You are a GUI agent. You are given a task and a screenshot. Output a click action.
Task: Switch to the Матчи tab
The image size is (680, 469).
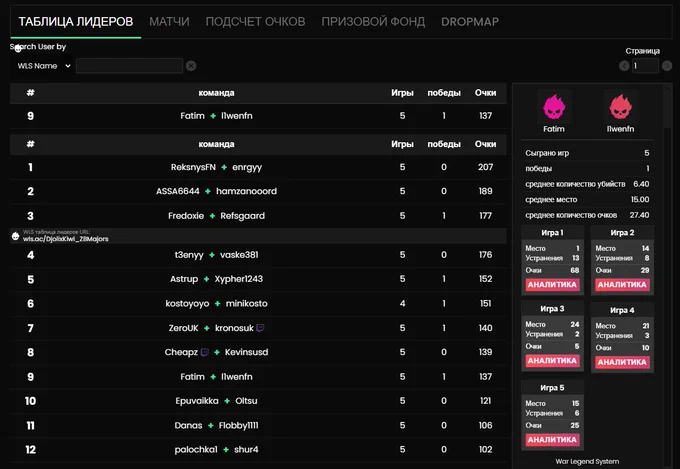(x=169, y=22)
